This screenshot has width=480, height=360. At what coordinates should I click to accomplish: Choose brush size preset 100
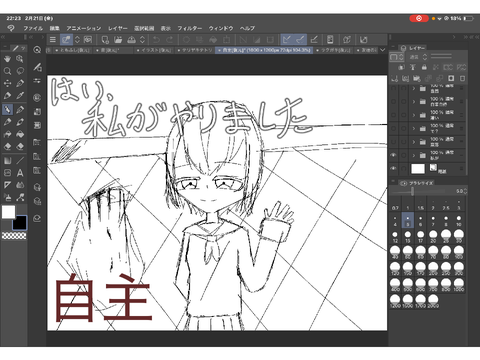pos(459,253)
